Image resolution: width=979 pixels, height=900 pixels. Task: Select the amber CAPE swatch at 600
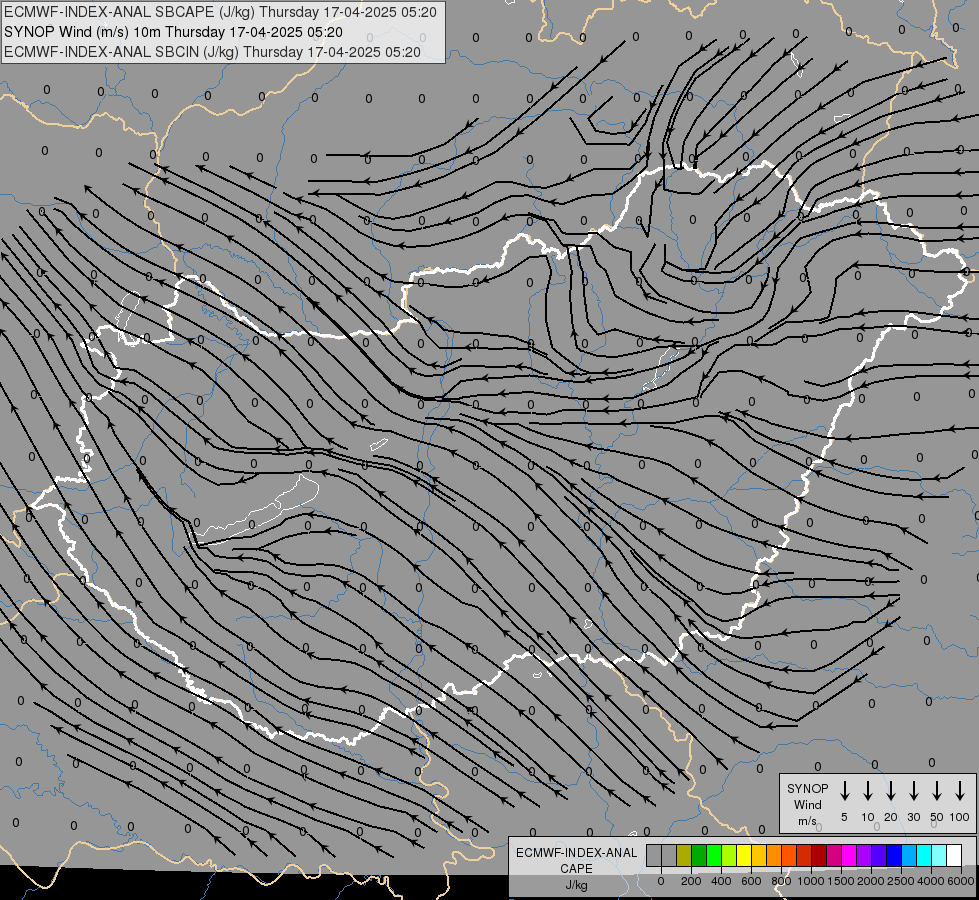pyautogui.click(x=759, y=855)
